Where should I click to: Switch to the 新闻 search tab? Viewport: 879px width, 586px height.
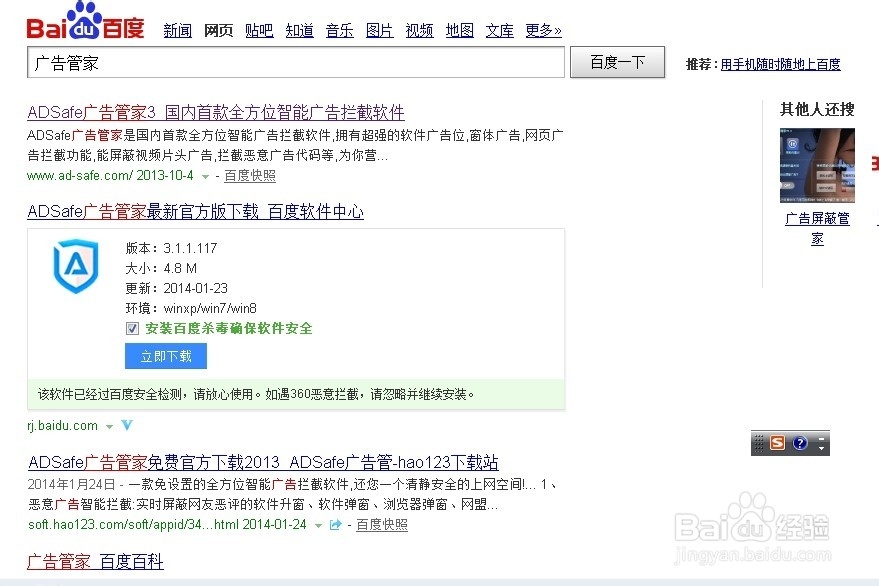pos(177,31)
